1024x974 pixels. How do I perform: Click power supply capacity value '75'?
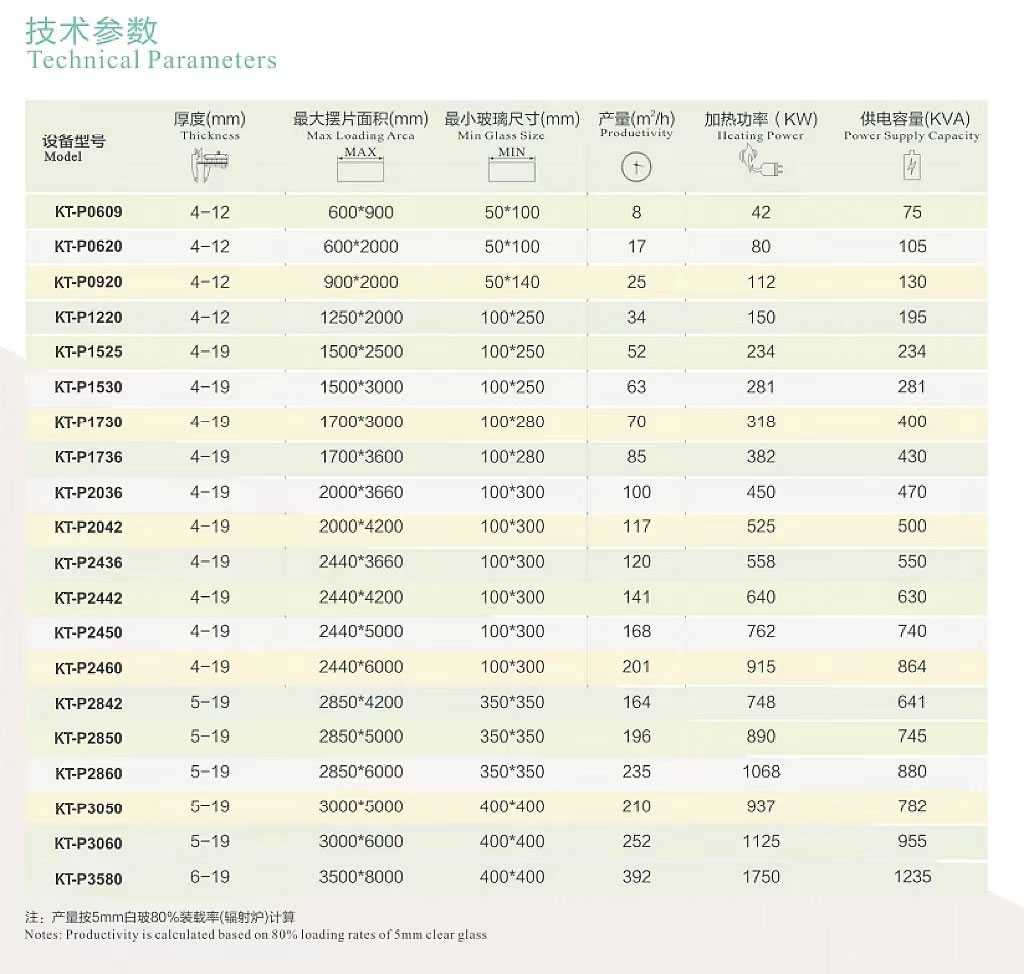coord(912,212)
